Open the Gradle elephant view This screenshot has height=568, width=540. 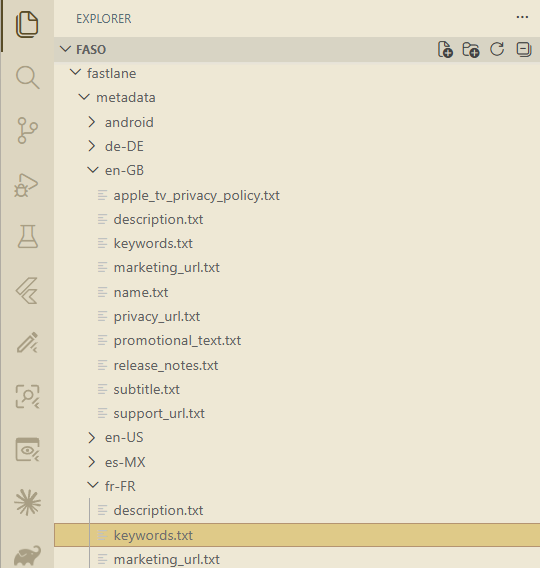[x=28, y=555]
